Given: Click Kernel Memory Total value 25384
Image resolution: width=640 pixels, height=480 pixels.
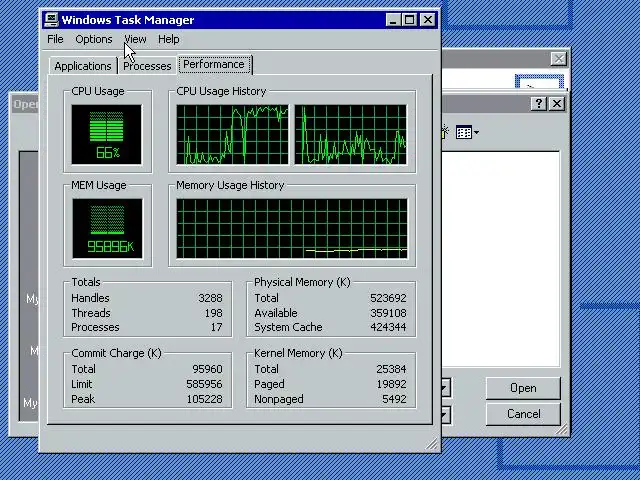Looking at the screenshot, I should [x=391, y=369].
